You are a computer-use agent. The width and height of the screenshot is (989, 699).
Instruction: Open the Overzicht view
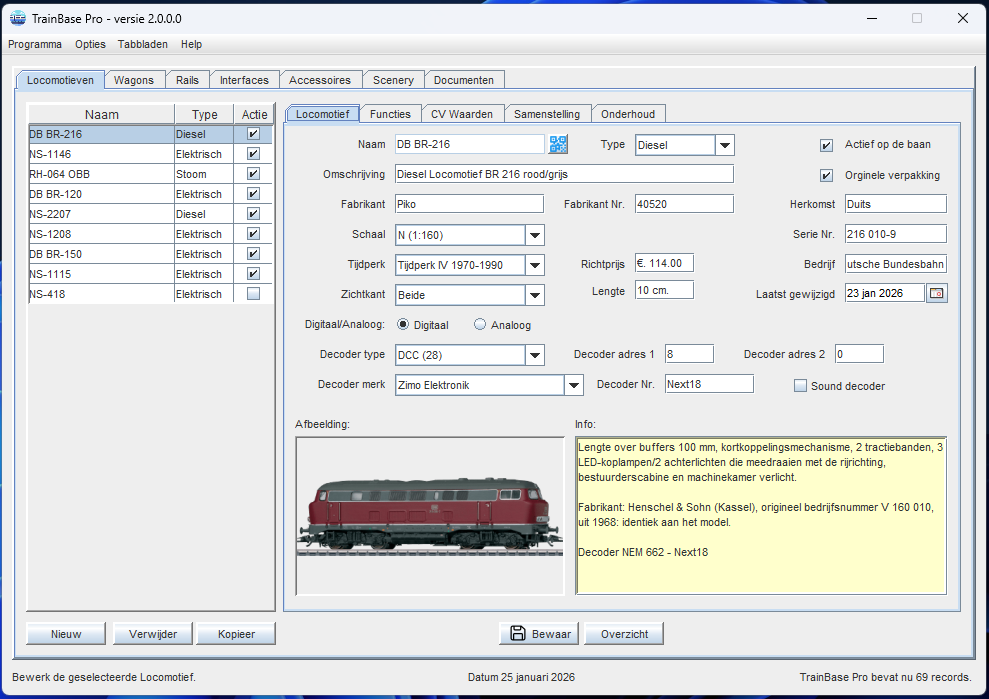(623, 633)
